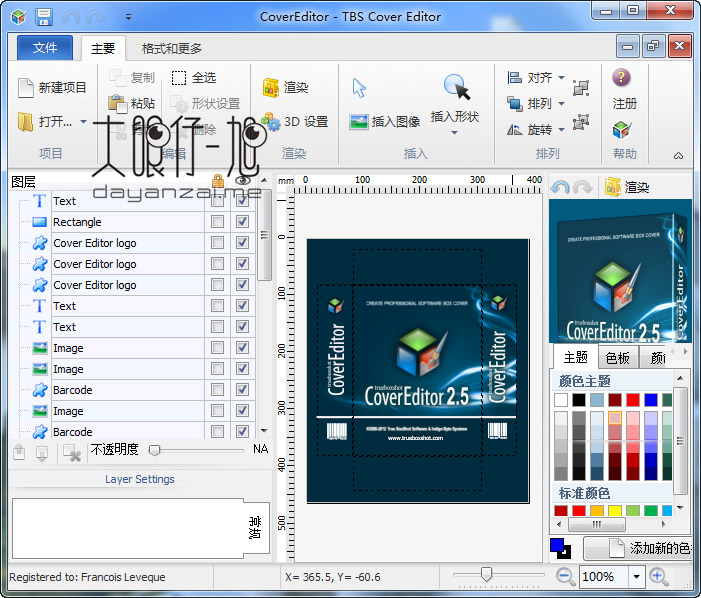Screen dimensions: 701x598
Task: Click 添加新的色 add new color button
Action: point(638,548)
